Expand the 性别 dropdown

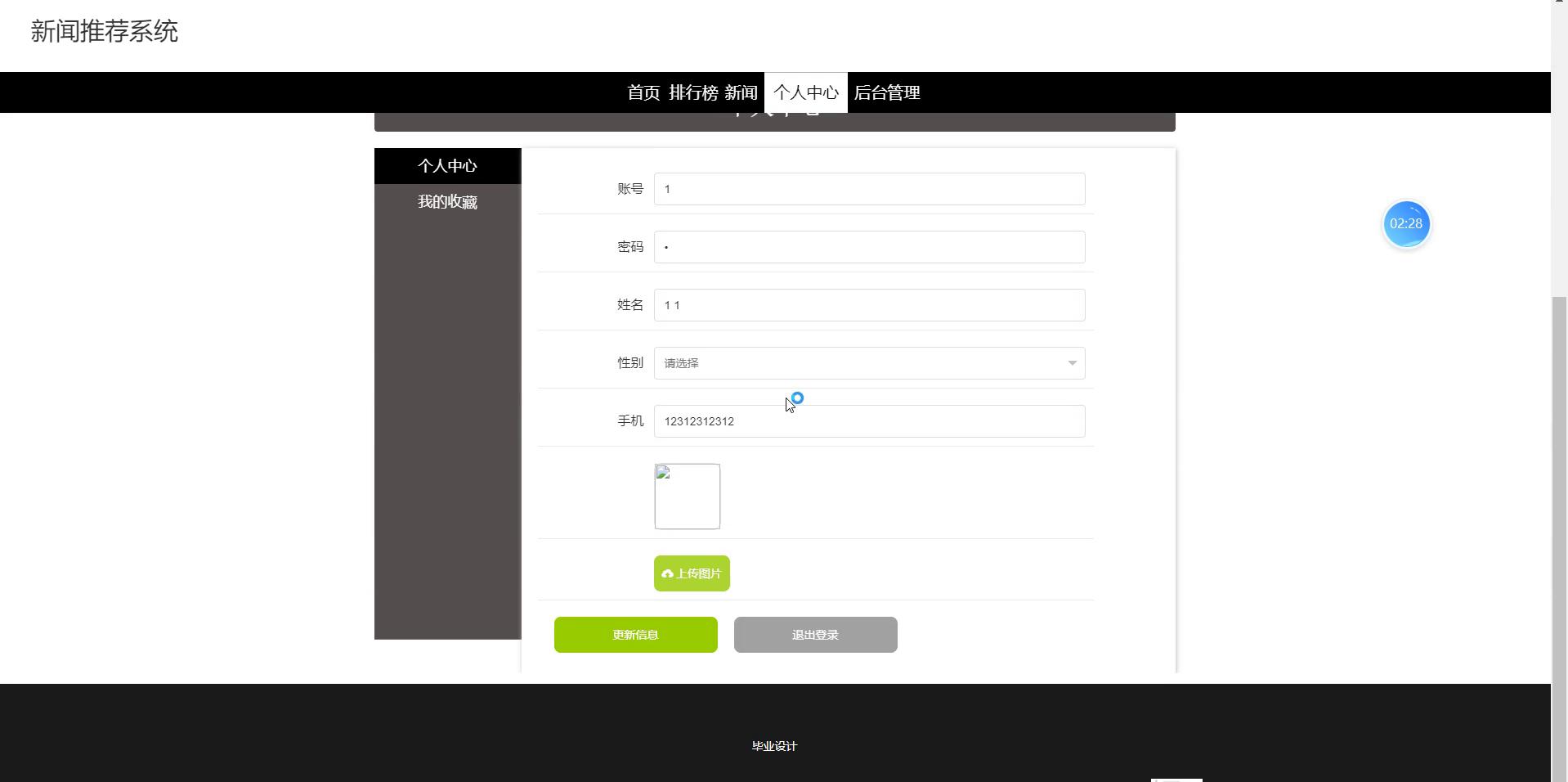pos(869,363)
